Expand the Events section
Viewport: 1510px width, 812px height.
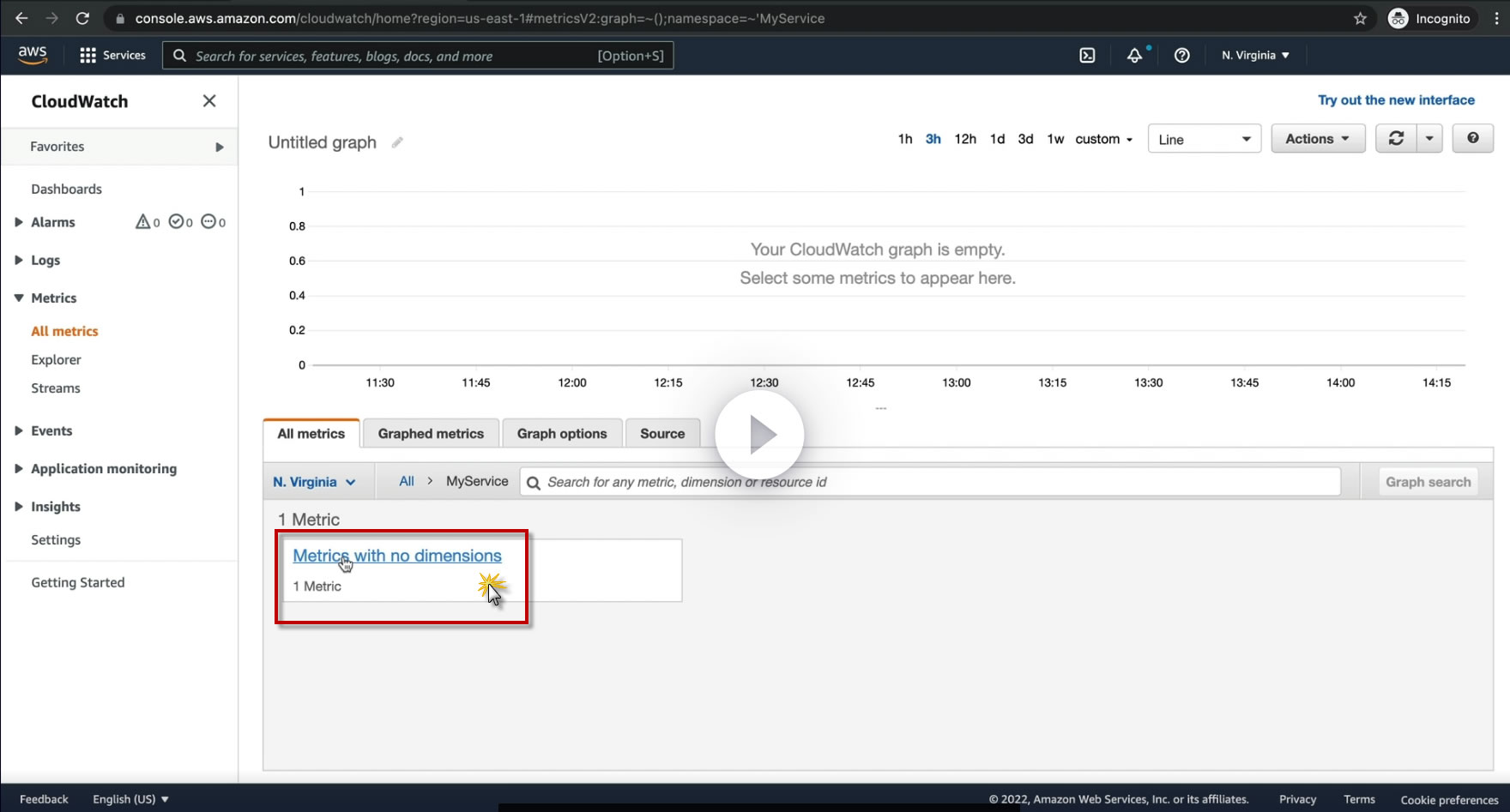(19, 430)
